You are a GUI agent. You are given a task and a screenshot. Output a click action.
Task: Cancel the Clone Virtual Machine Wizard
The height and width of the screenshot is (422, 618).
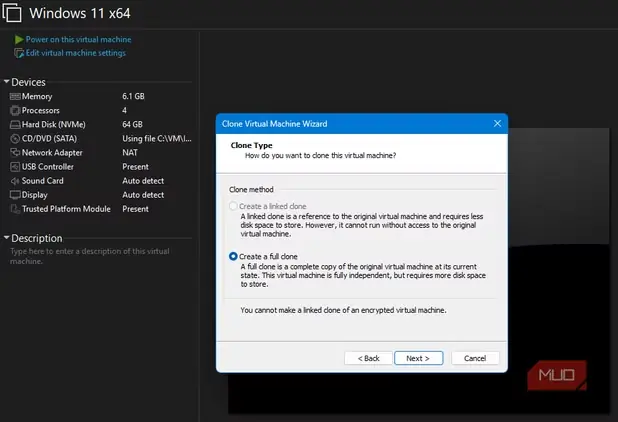click(x=475, y=358)
